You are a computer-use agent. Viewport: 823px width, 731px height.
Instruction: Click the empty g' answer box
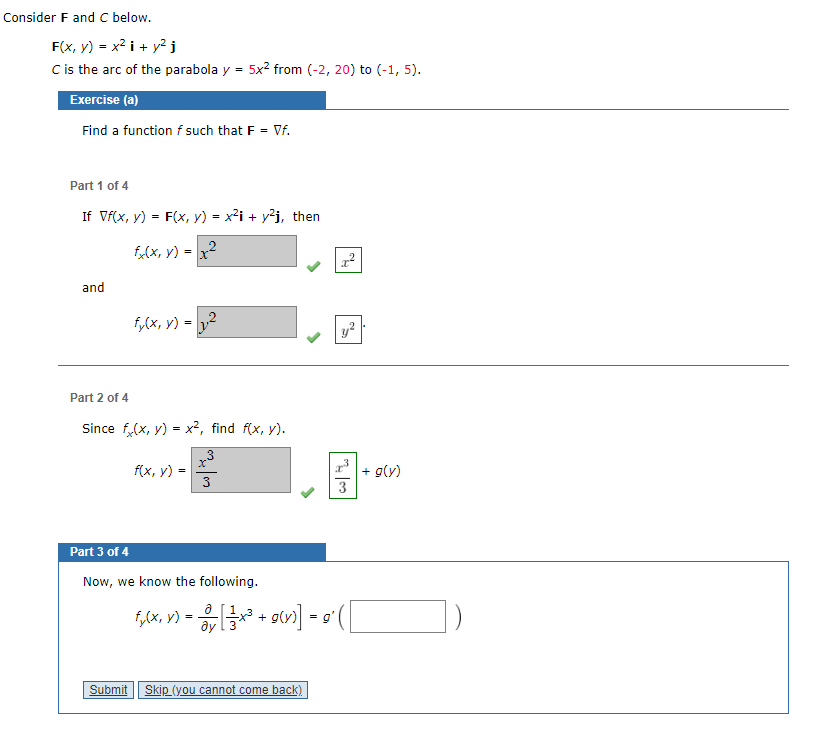tap(397, 616)
